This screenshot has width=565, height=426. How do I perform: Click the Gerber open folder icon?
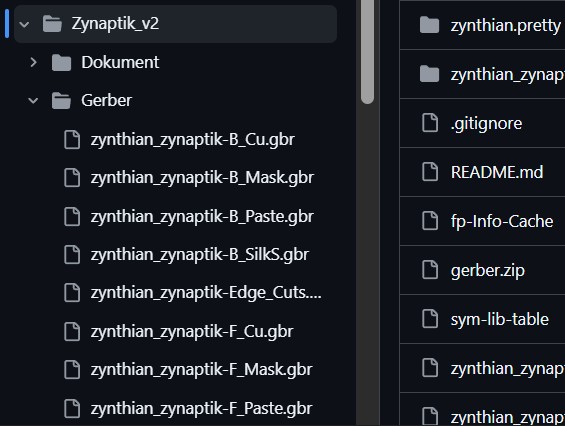click(x=61, y=101)
